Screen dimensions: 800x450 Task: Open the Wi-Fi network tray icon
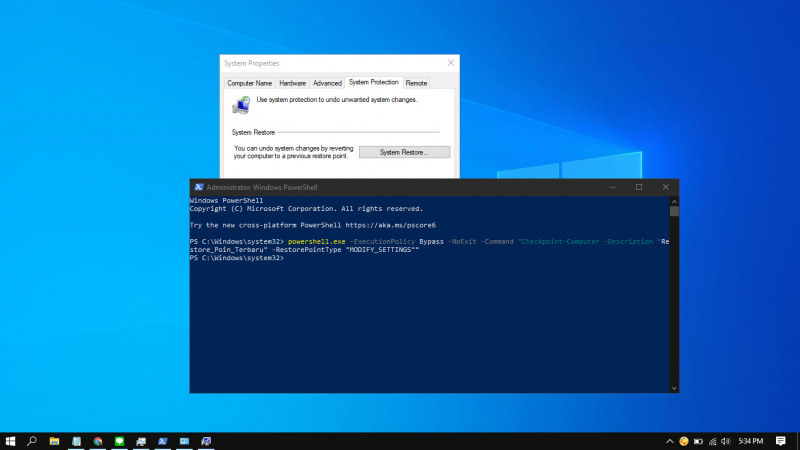click(712, 441)
